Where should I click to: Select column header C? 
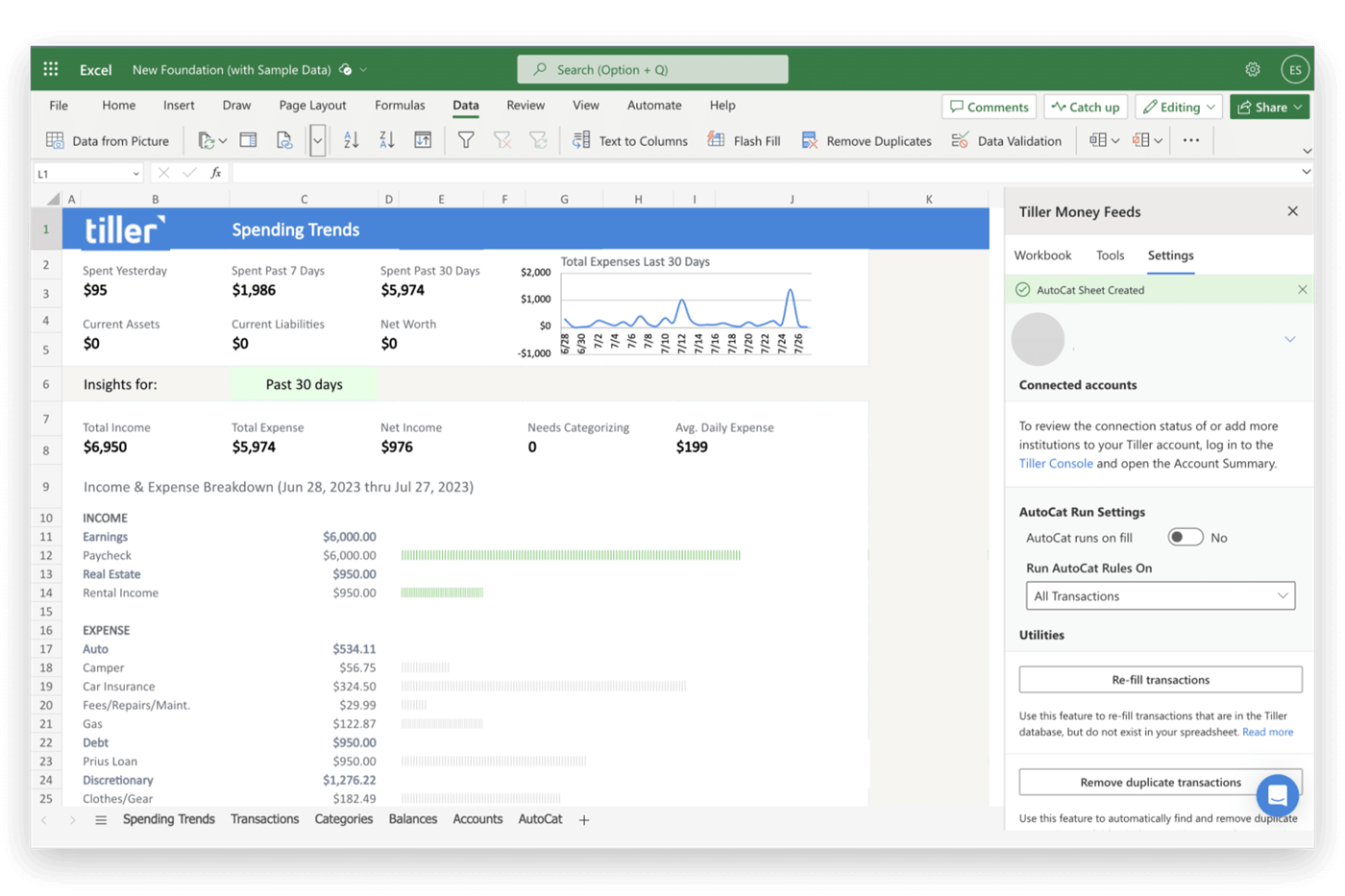304,199
